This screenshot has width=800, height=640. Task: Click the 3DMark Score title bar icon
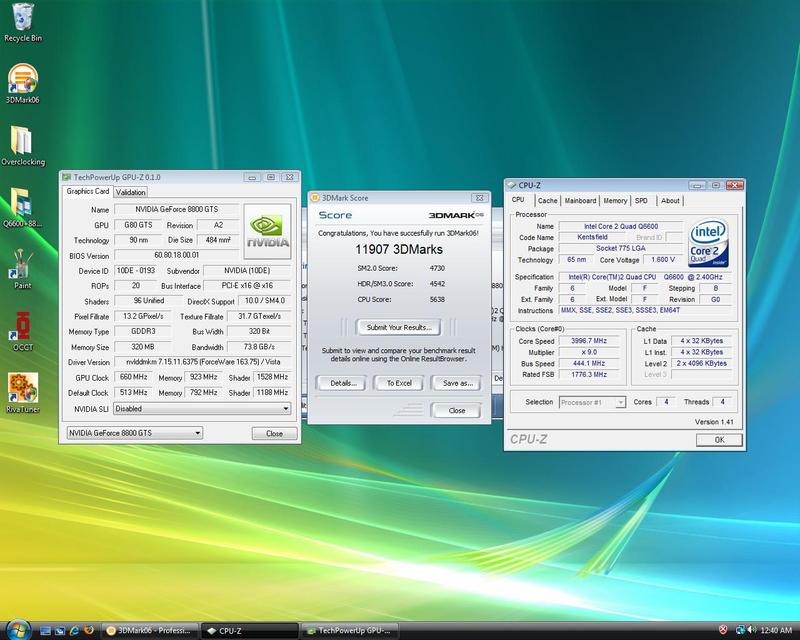[x=315, y=198]
